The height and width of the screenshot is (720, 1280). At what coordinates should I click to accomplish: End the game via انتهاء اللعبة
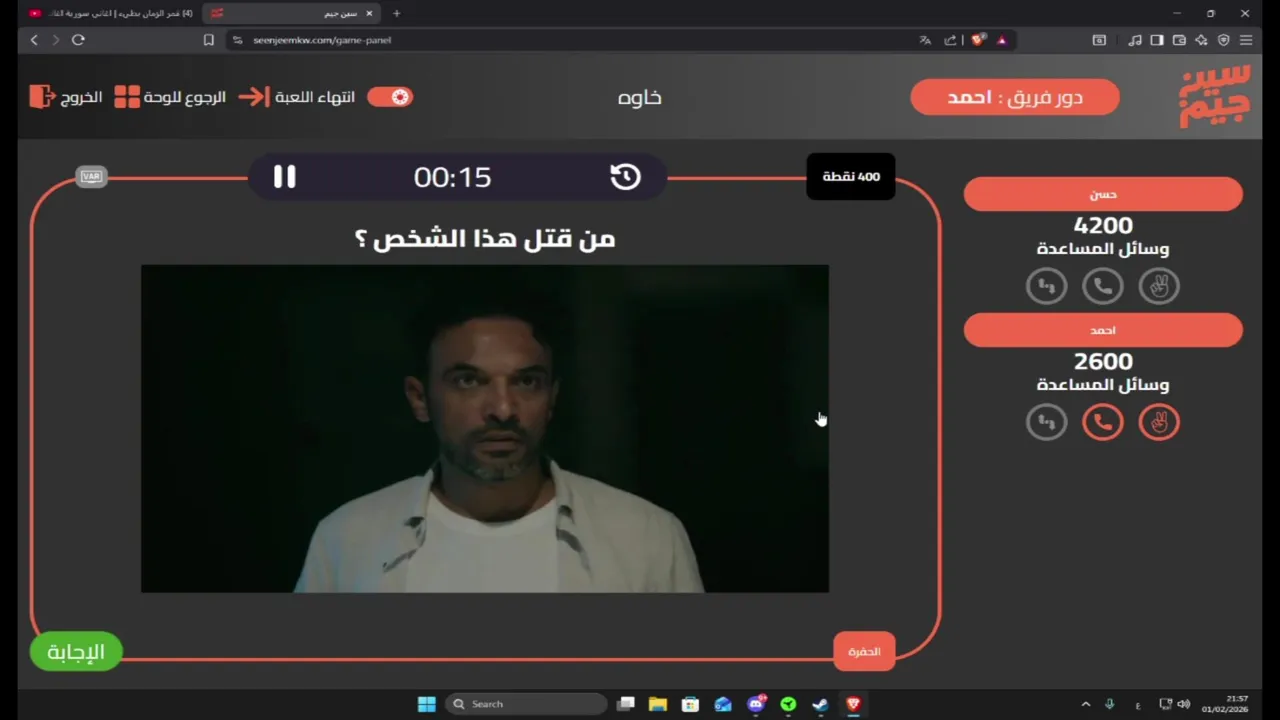coord(296,97)
